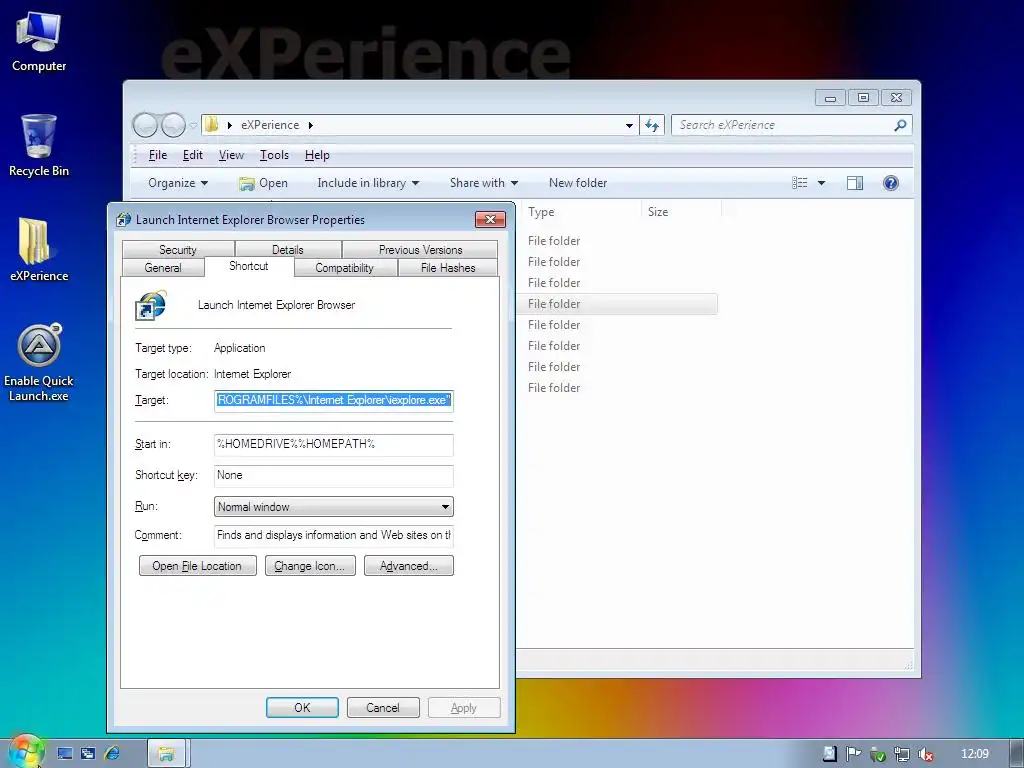This screenshot has height=768, width=1024.
Task: Click the shortcut icon in Properties dialog
Action: click(x=151, y=306)
